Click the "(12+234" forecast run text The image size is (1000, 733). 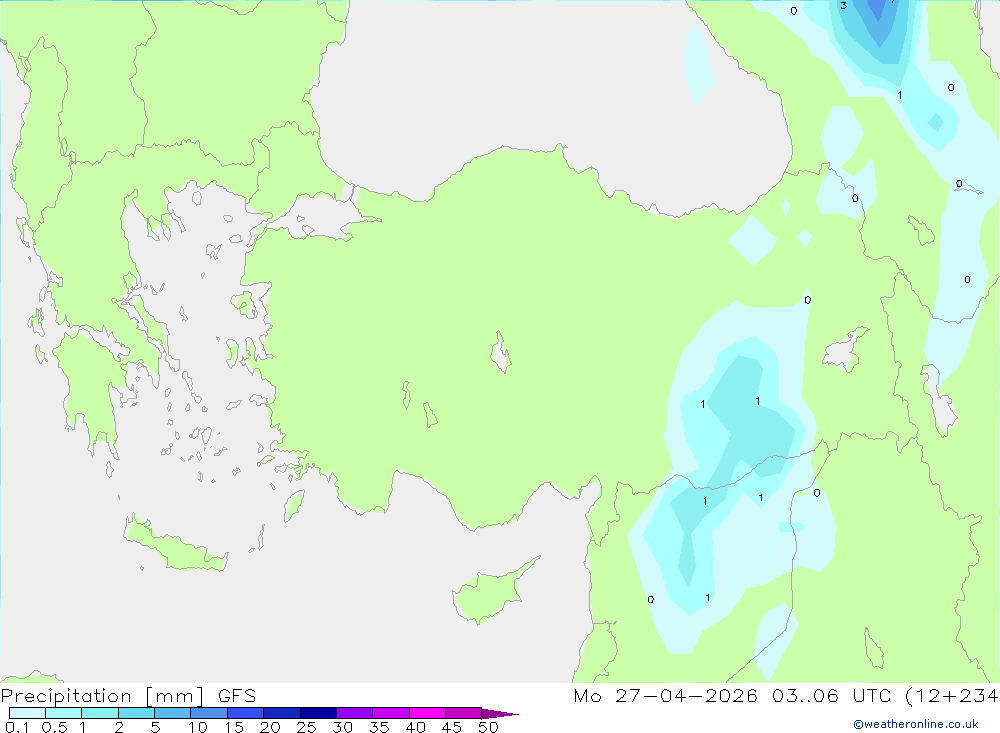pyautogui.click(x=952, y=696)
